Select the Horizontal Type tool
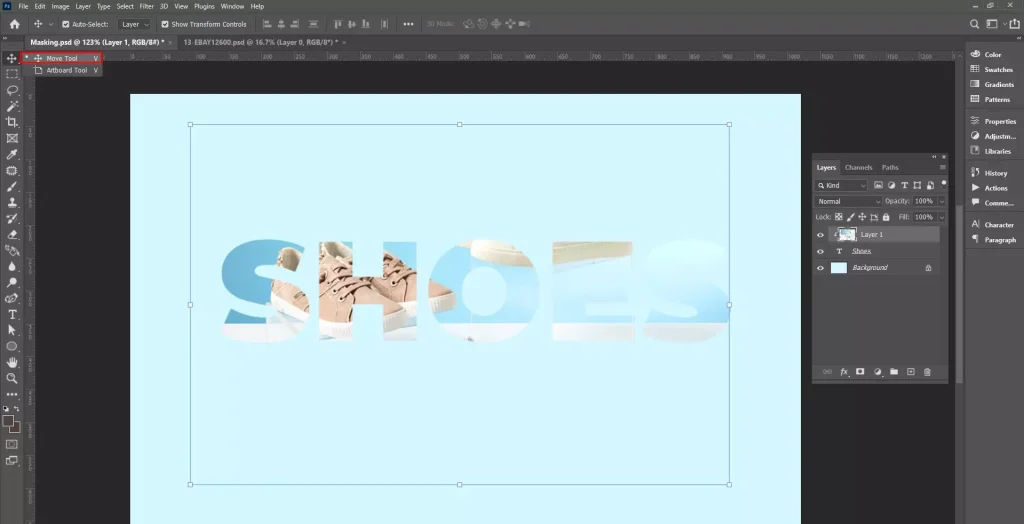 point(12,314)
